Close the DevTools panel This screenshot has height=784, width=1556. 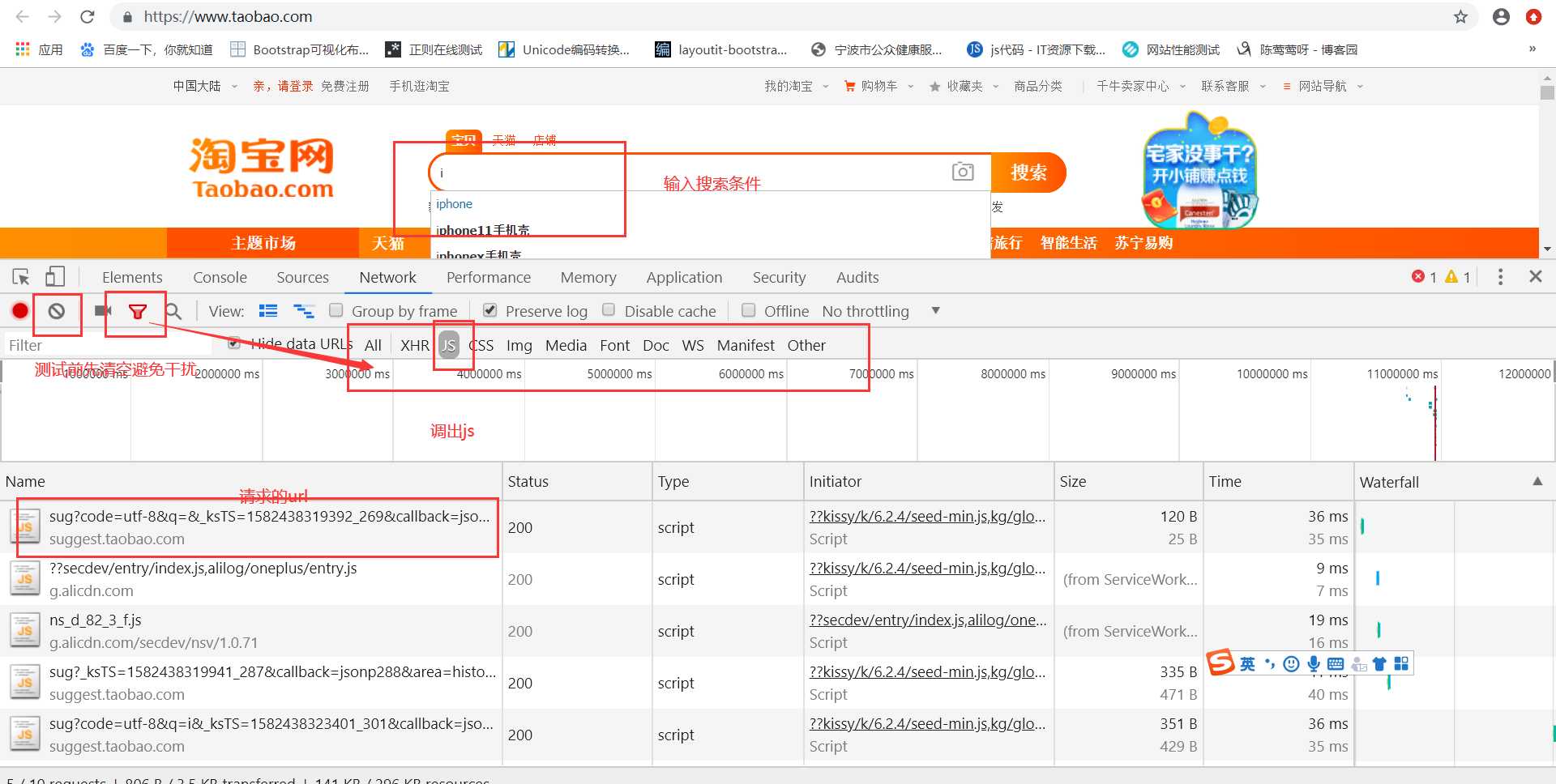(x=1535, y=276)
